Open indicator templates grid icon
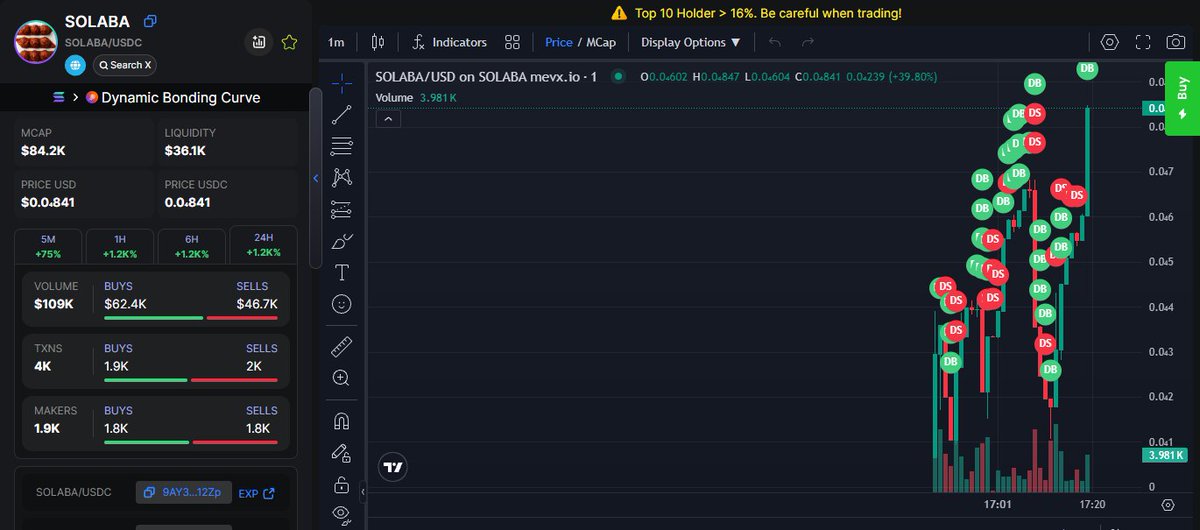 [x=512, y=42]
